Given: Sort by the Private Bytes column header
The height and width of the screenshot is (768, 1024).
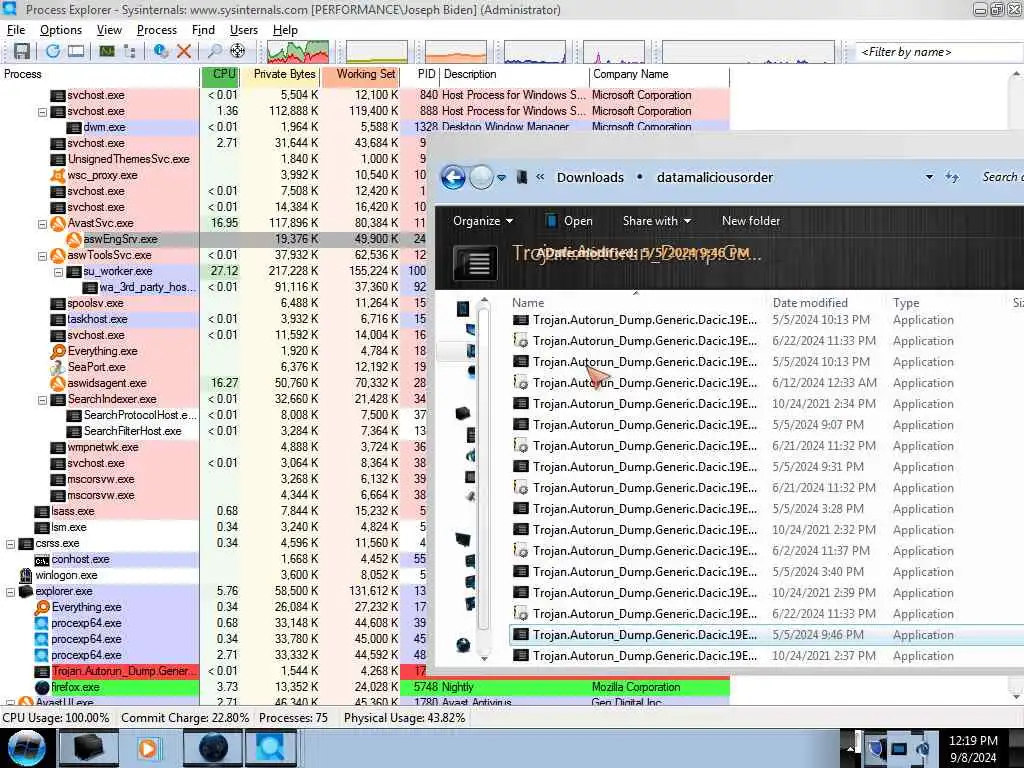Looking at the screenshot, I should coord(281,74).
